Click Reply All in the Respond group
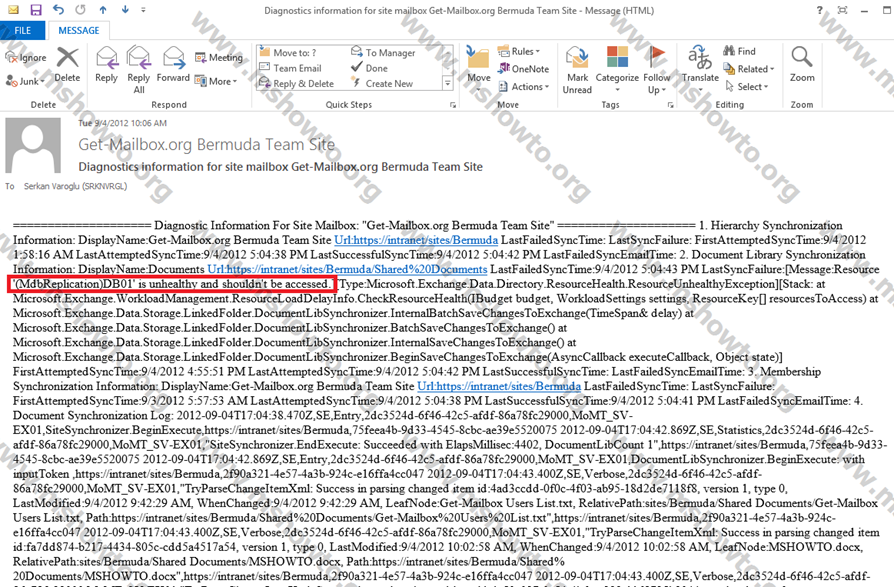 pyautogui.click(x=139, y=70)
